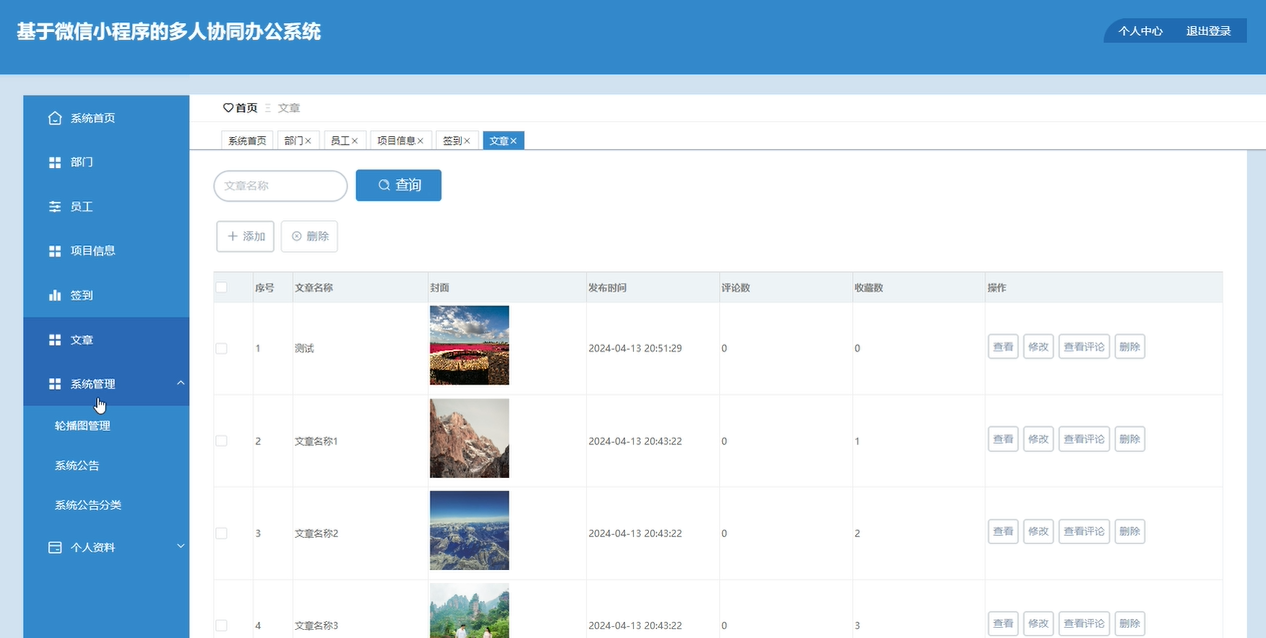Click the aerial cover of 文章名称2
The image size is (1266, 638).
[x=469, y=530]
